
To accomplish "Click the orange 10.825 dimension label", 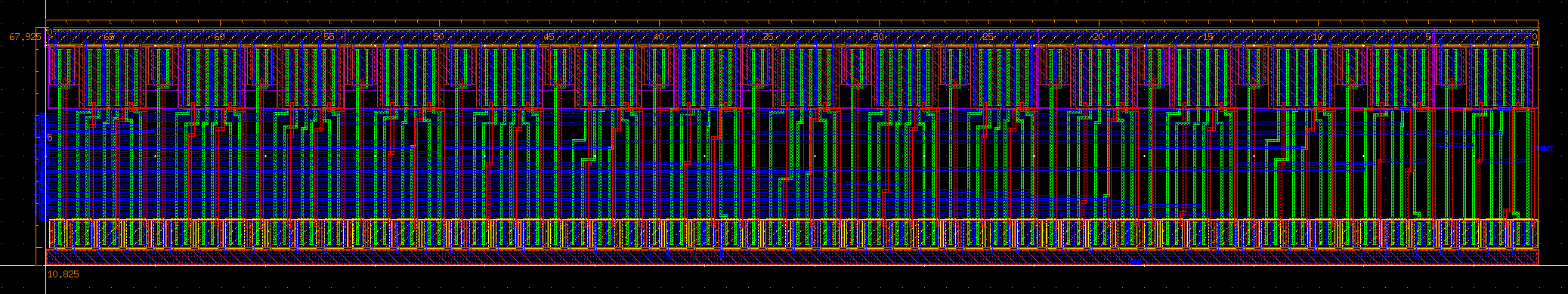I will [63, 274].
